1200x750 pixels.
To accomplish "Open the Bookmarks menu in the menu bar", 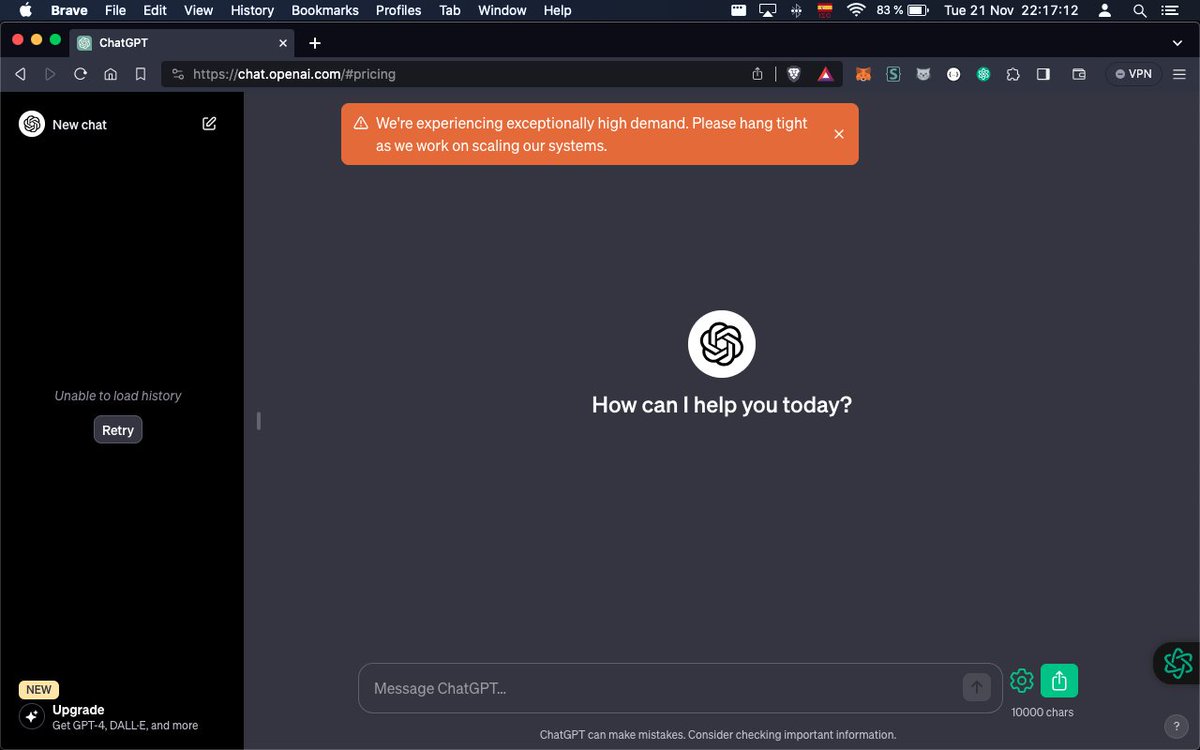I will (324, 10).
